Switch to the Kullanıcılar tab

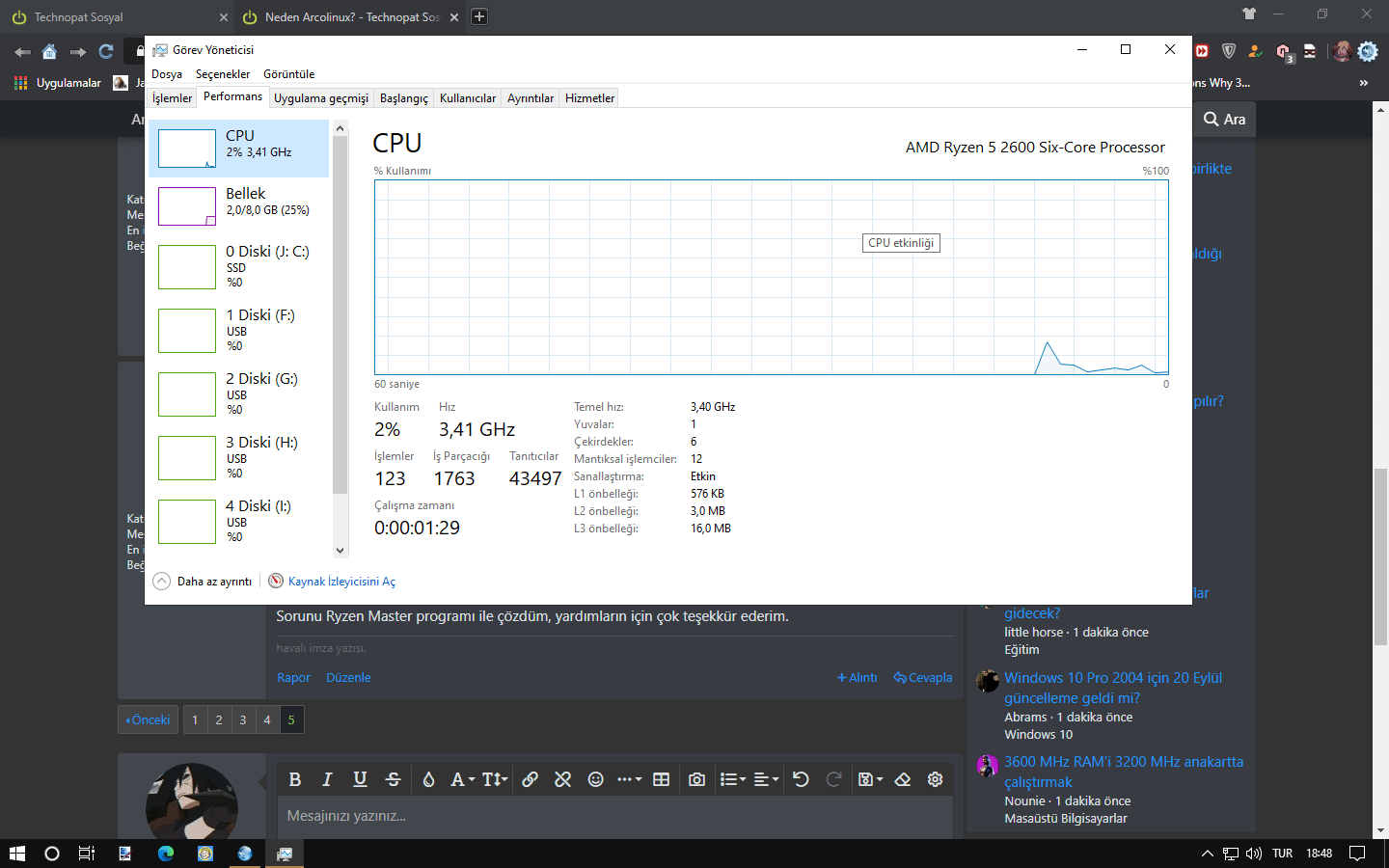click(x=468, y=98)
